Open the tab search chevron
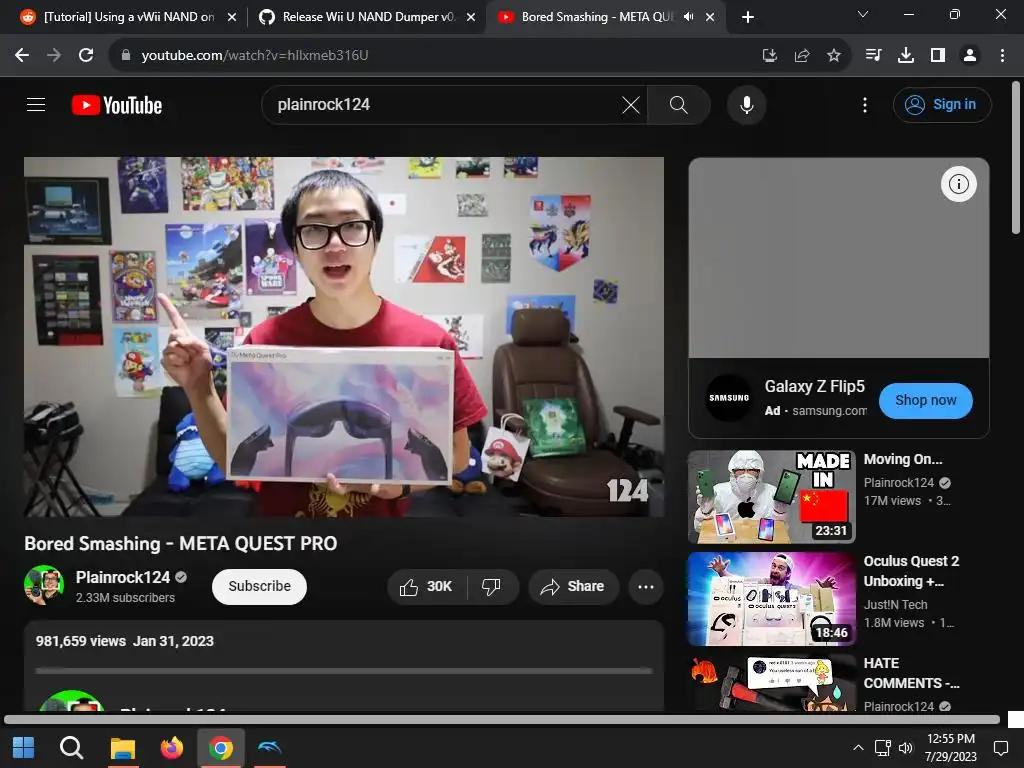This screenshot has height=768, width=1024. 863,14
